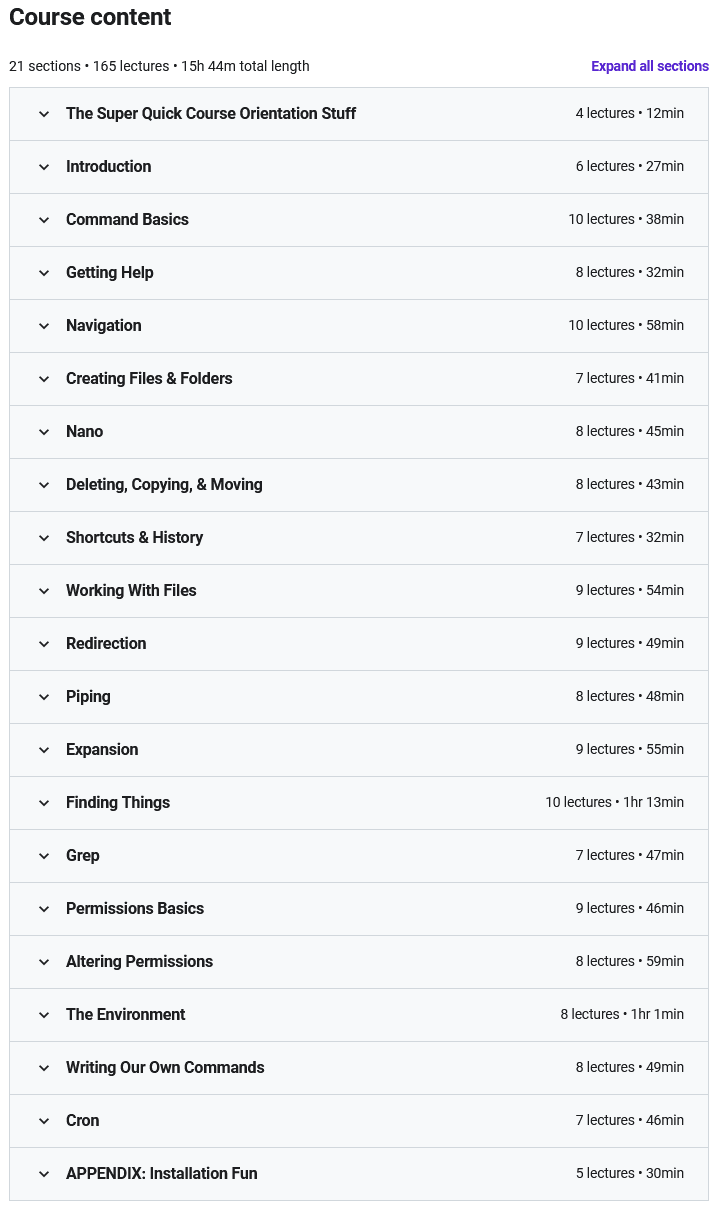The width and height of the screenshot is (718, 1212).
Task: Toggle the Piping section chevron
Action: click(x=44, y=697)
